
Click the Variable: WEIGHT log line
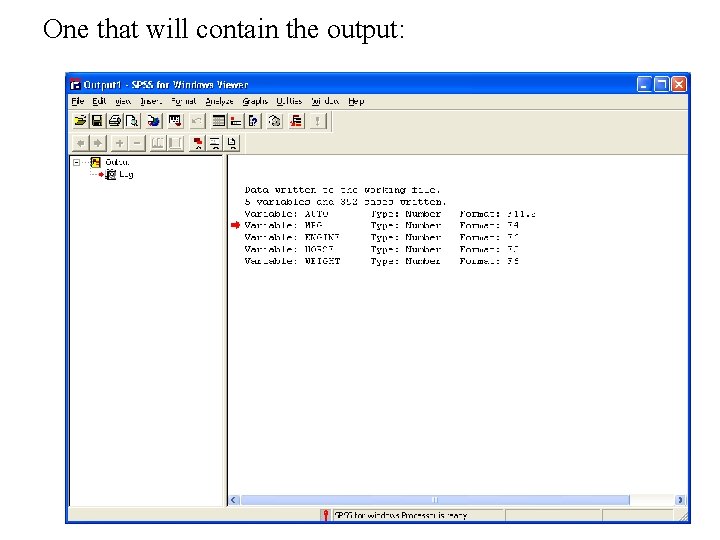(x=382, y=261)
